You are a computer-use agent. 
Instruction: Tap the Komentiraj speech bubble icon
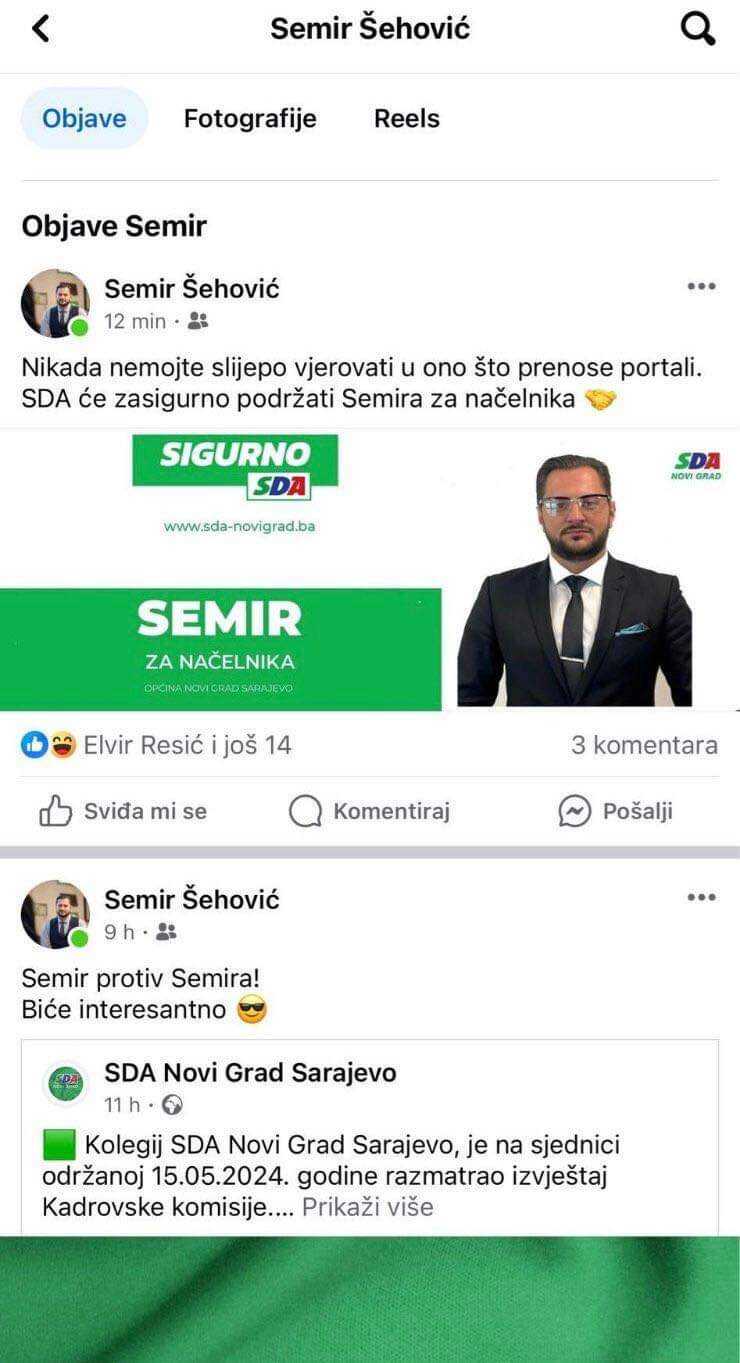point(305,811)
